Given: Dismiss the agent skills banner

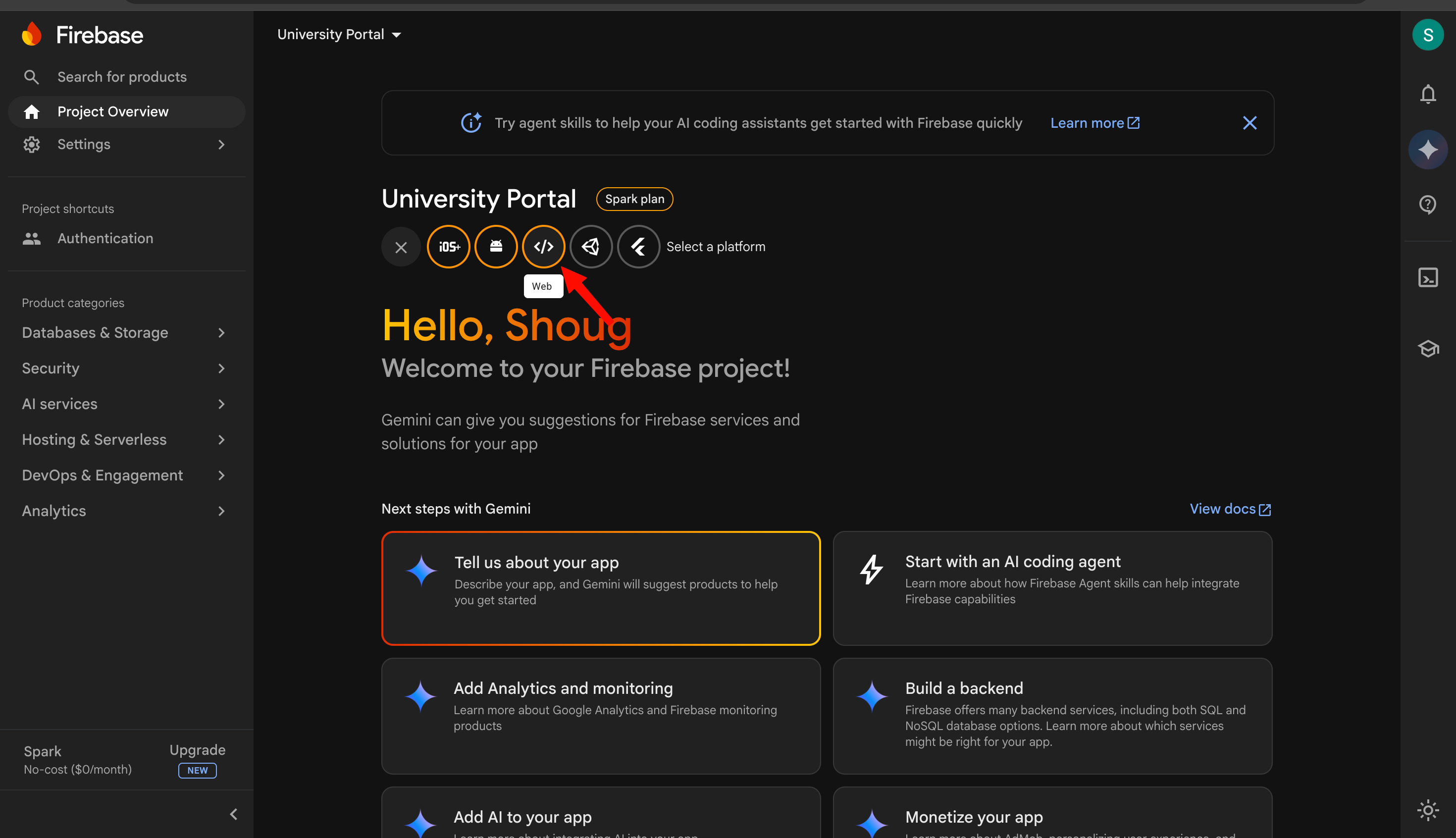Looking at the screenshot, I should click(1249, 123).
